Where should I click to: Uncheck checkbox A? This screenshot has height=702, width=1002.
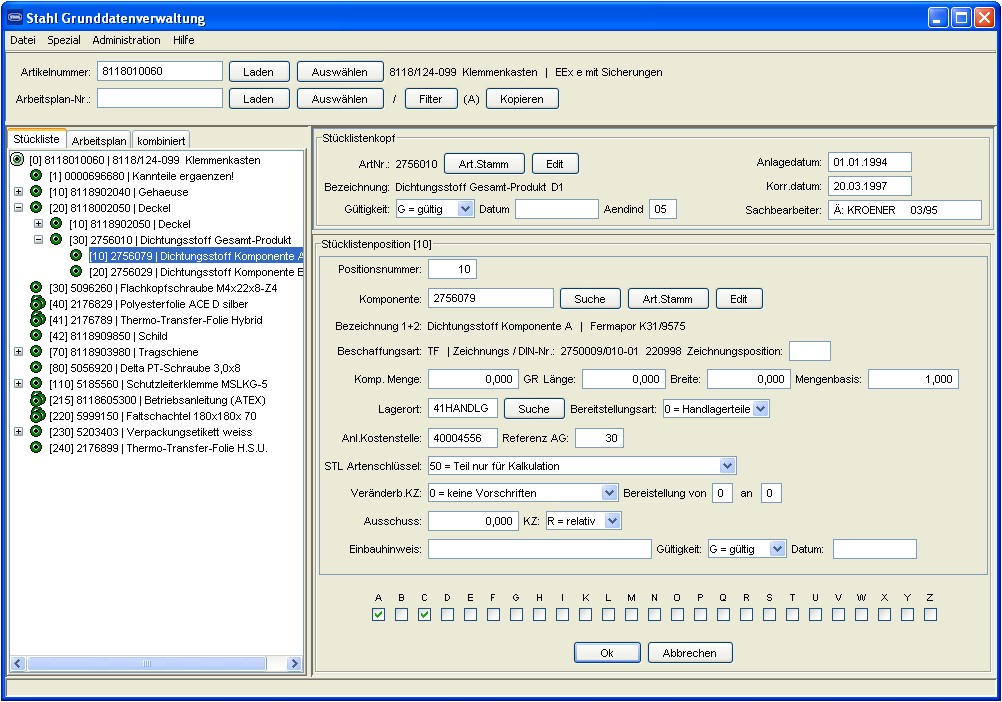378,614
